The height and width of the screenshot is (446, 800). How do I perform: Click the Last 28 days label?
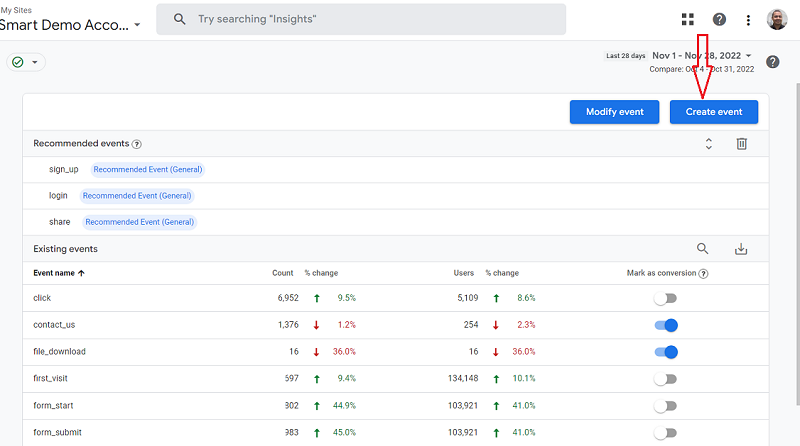coord(626,56)
